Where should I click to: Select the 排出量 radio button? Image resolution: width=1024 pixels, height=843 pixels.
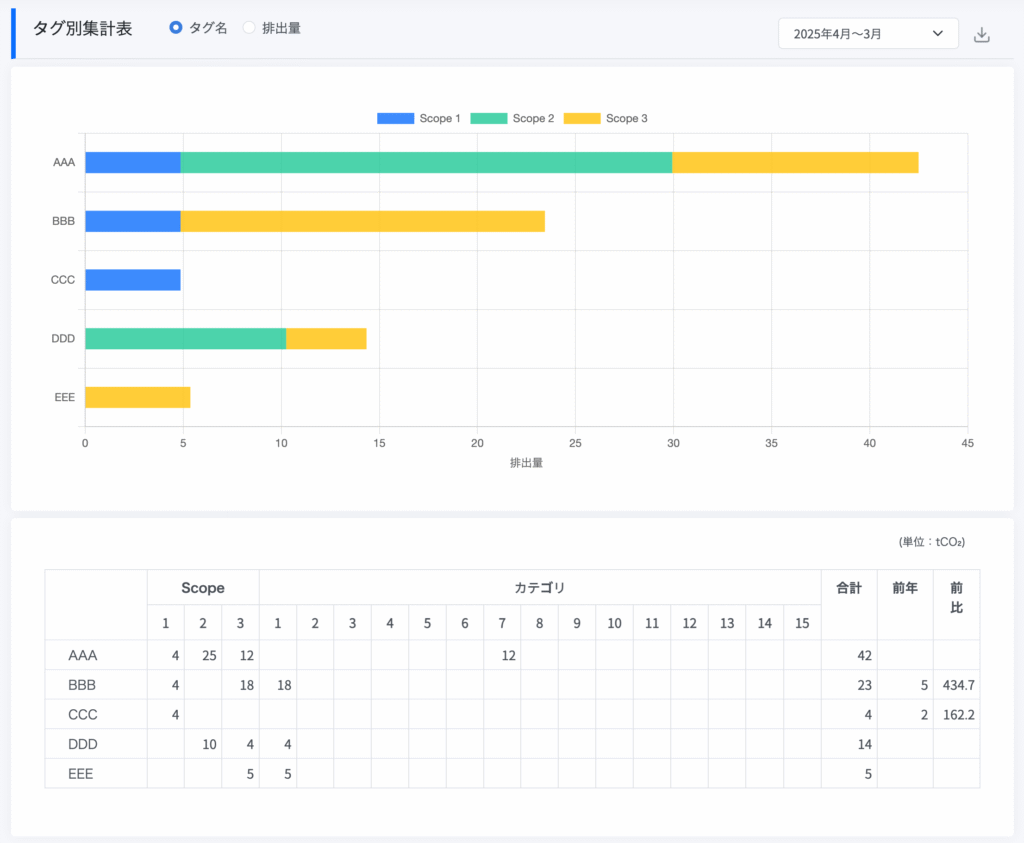(x=249, y=27)
